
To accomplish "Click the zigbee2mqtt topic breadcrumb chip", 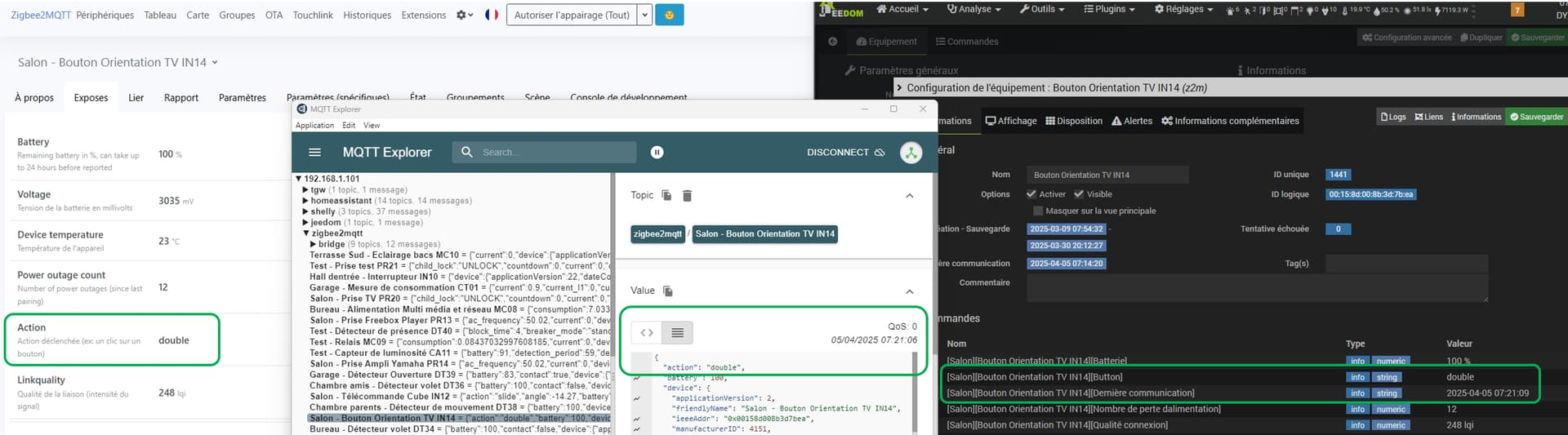I will coord(657,234).
